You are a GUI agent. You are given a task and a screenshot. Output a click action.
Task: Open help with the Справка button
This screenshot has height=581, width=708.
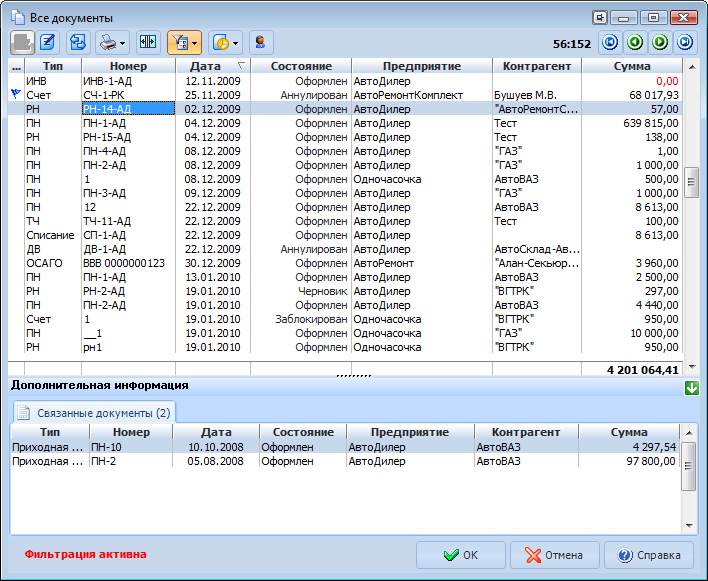[x=649, y=555]
